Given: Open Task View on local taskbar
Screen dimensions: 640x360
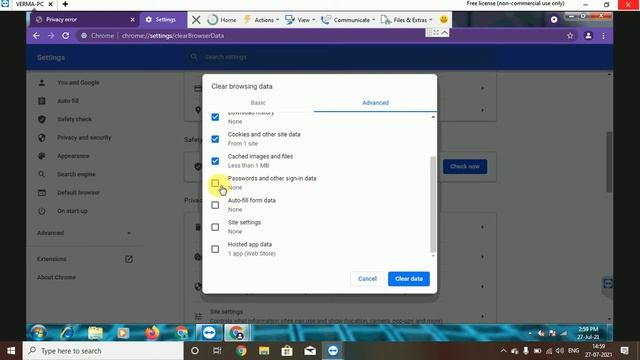Looking at the screenshot, I should tap(217, 351).
